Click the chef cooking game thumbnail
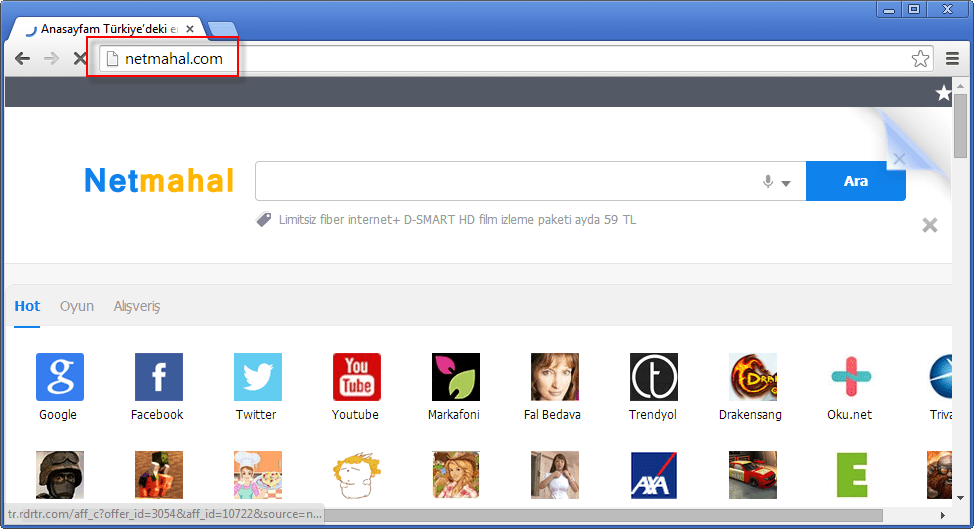The width and height of the screenshot is (974, 529). [x=258, y=475]
